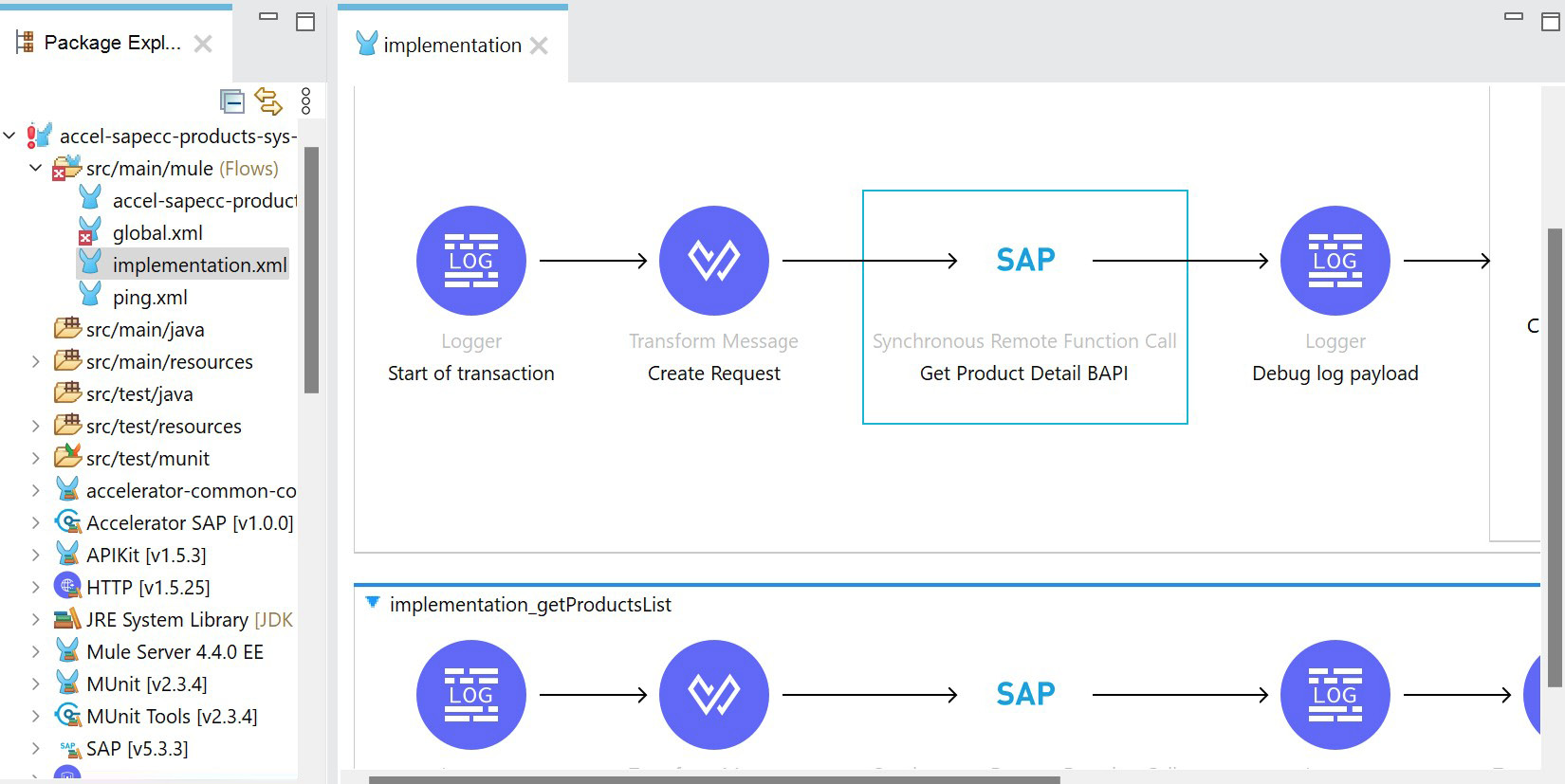Screen dimensions: 1565x784
Task: Select the Start of transaction Logger icon
Action: click(471, 261)
